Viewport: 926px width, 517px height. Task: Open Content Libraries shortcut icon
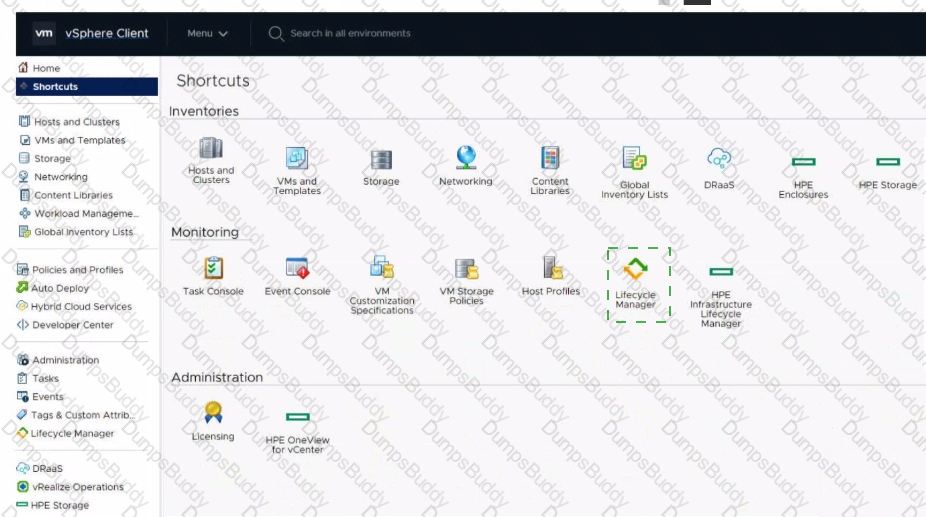(550, 158)
